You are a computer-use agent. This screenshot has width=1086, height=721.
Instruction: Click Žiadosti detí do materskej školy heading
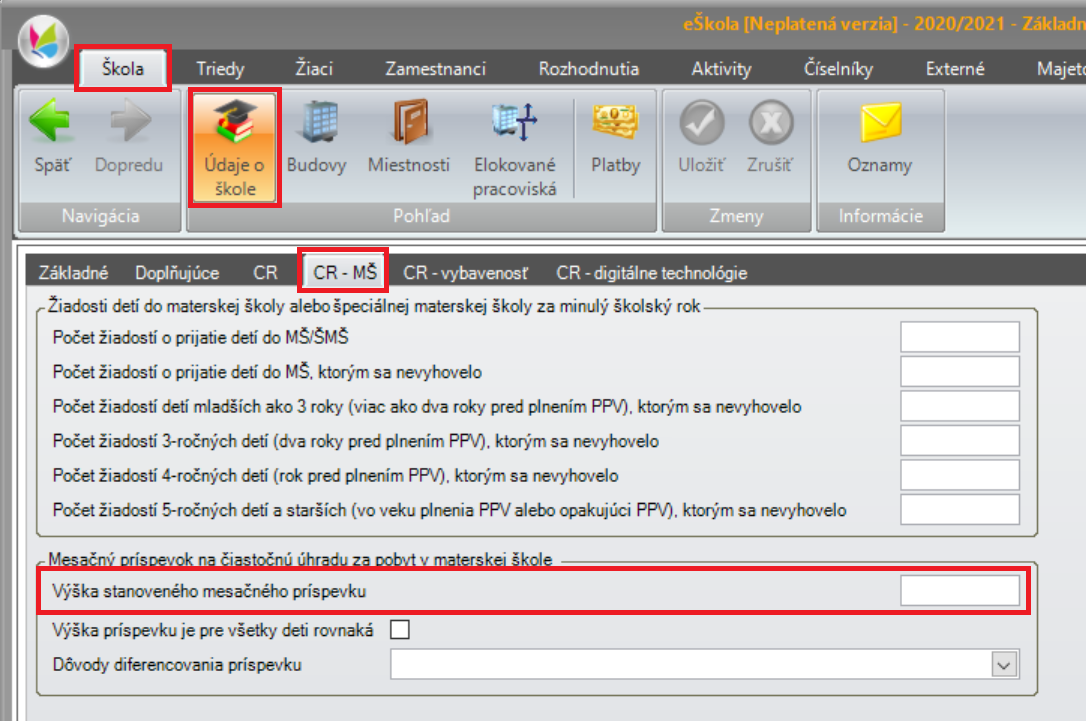coord(374,306)
